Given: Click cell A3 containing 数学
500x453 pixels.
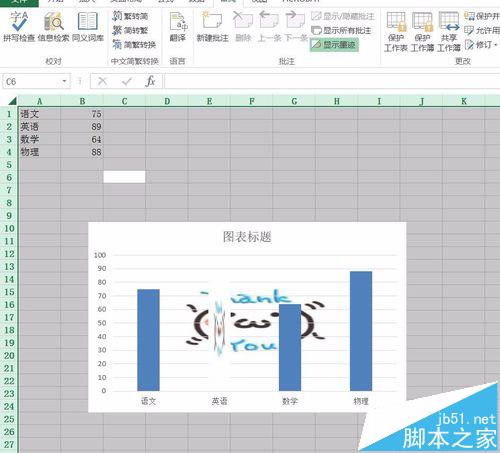Looking at the screenshot, I should (x=39, y=139).
